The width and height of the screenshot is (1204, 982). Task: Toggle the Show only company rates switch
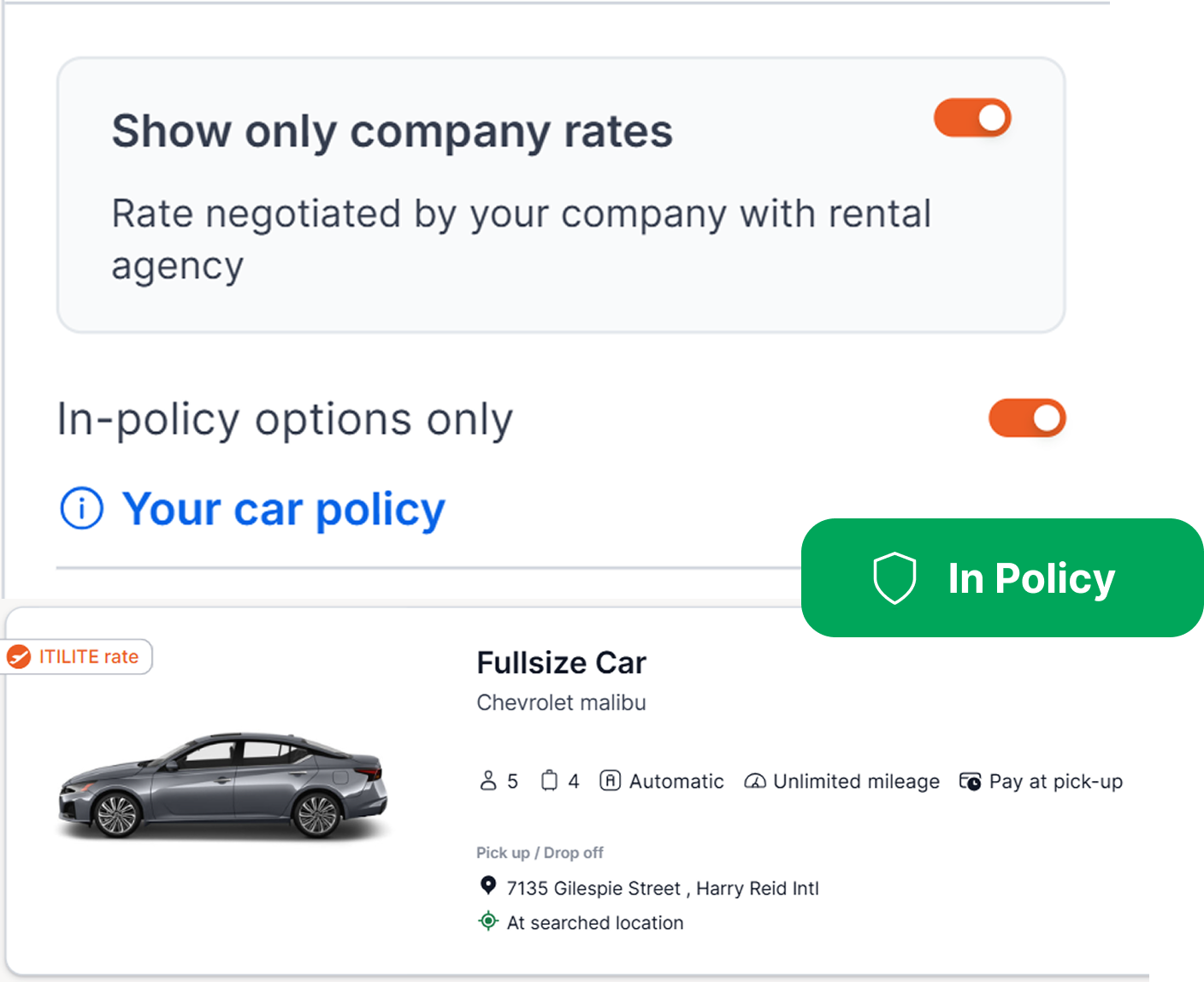972,118
